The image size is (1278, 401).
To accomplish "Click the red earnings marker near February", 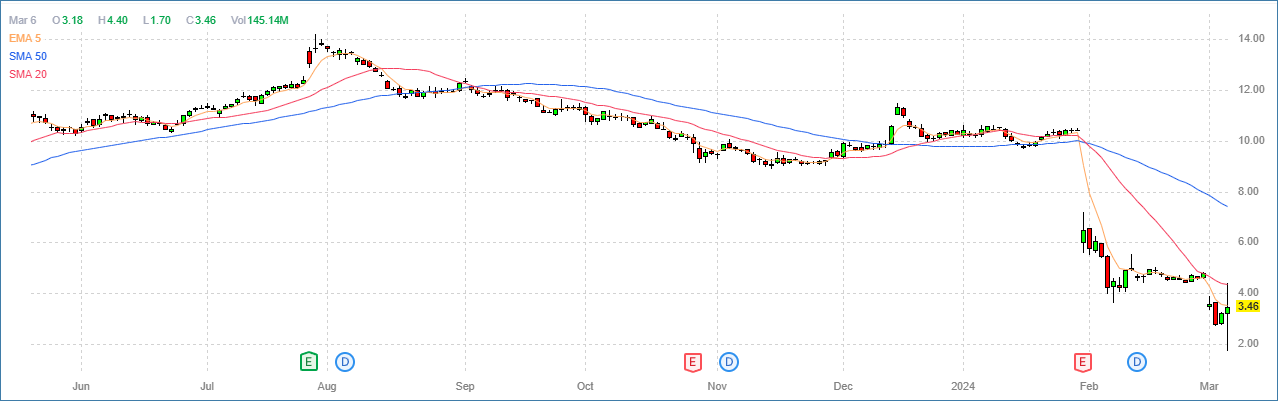I will click(x=1082, y=361).
